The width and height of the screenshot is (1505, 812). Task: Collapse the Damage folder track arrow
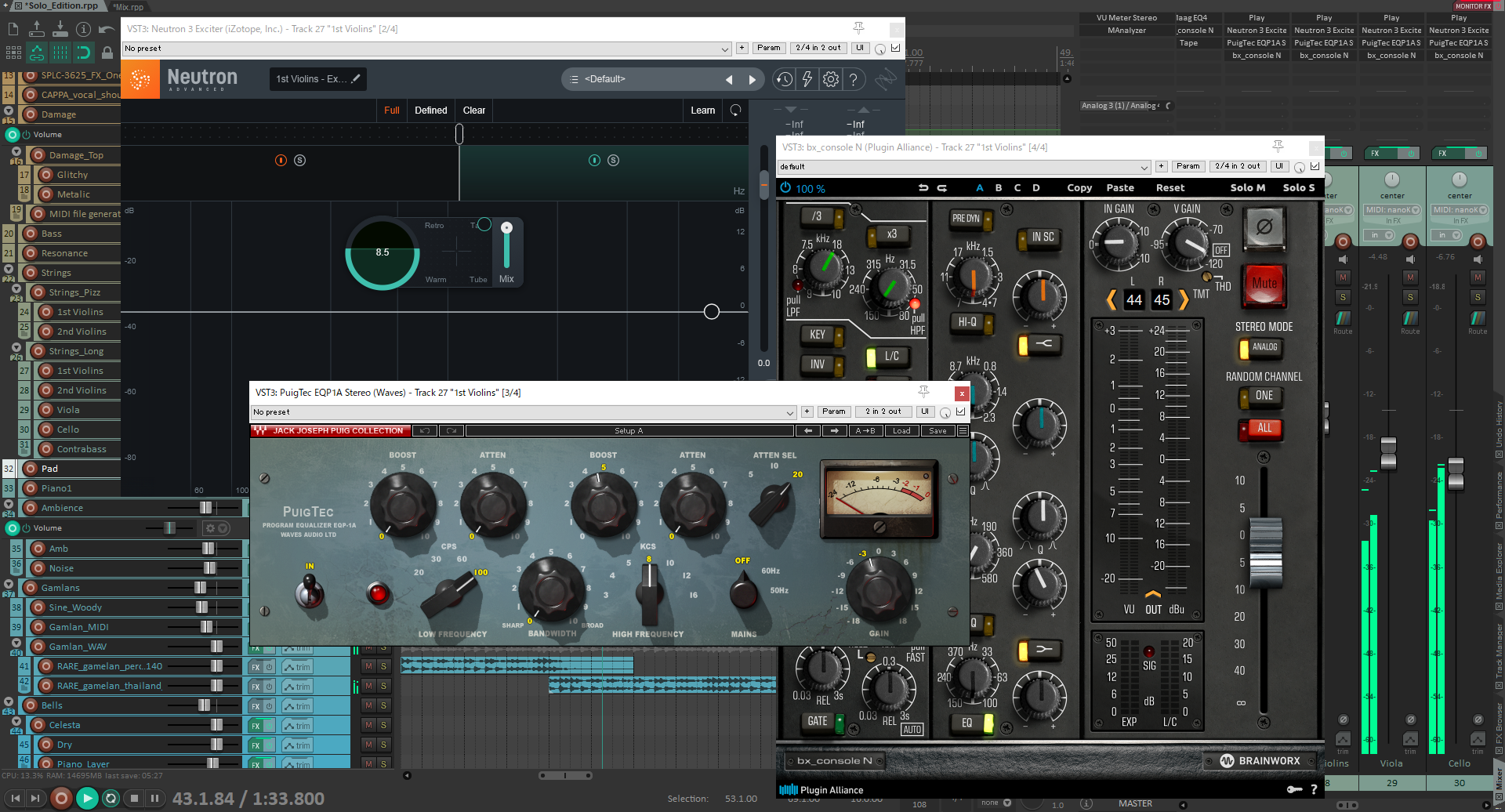click(9, 111)
